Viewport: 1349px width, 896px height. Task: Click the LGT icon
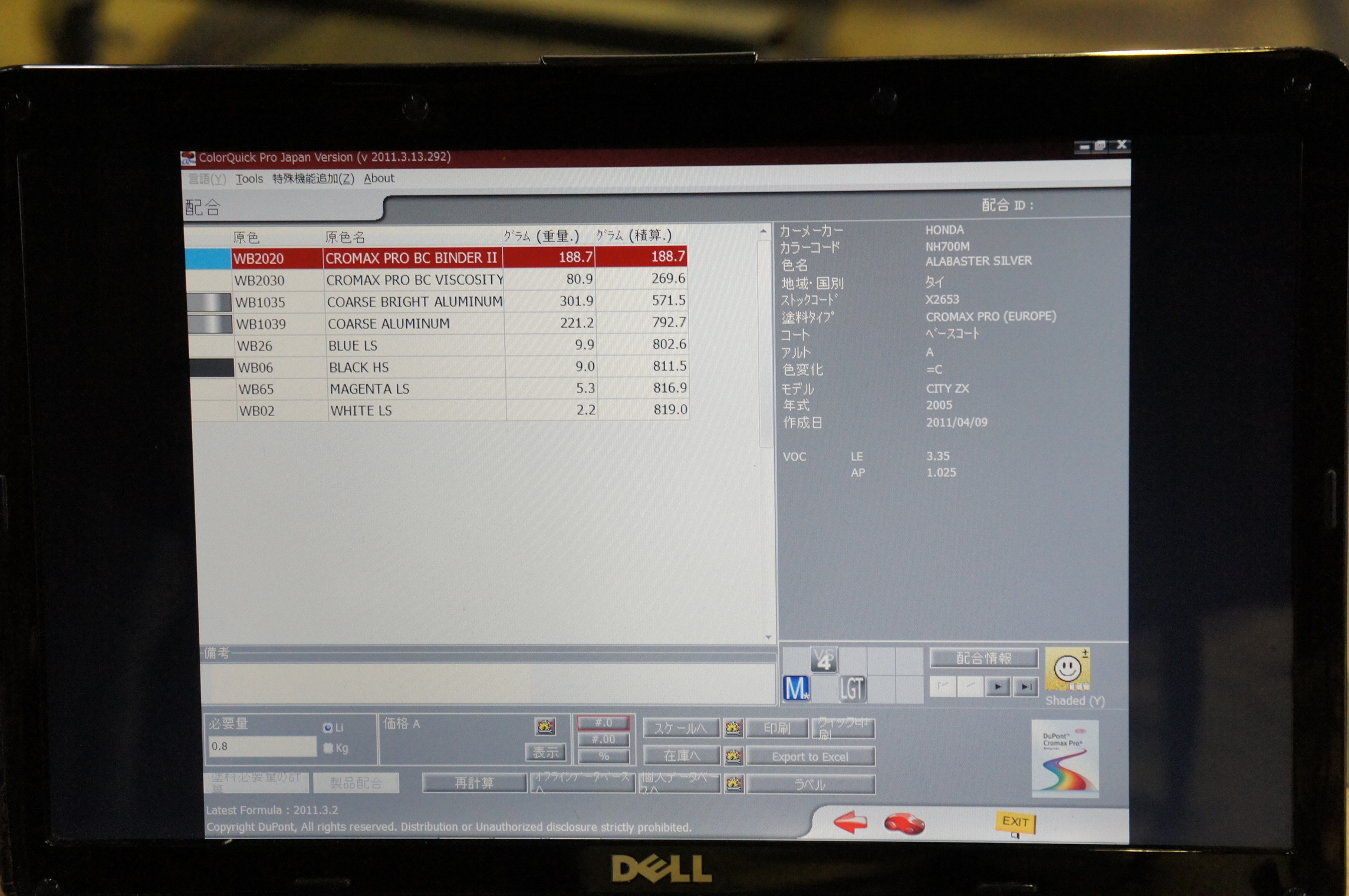point(852,688)
